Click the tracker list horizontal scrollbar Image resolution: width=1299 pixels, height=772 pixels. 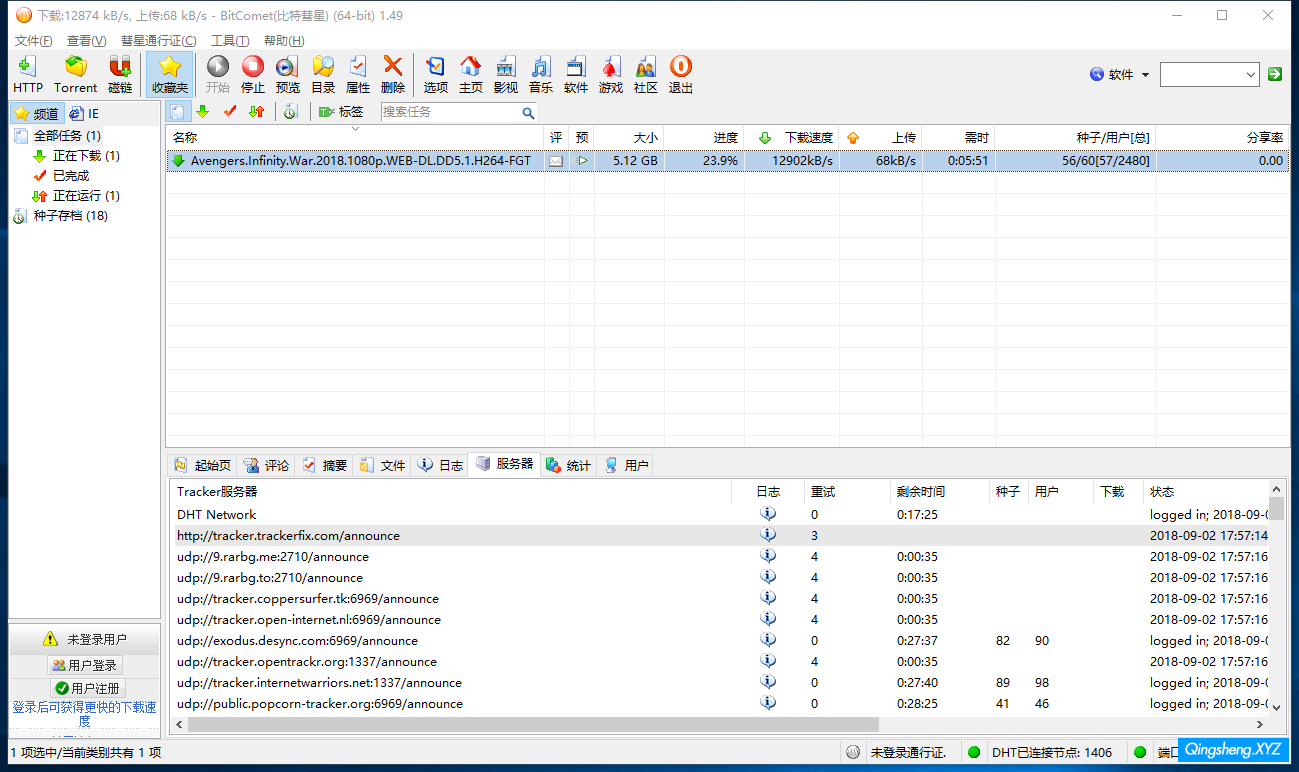(533, 724)
